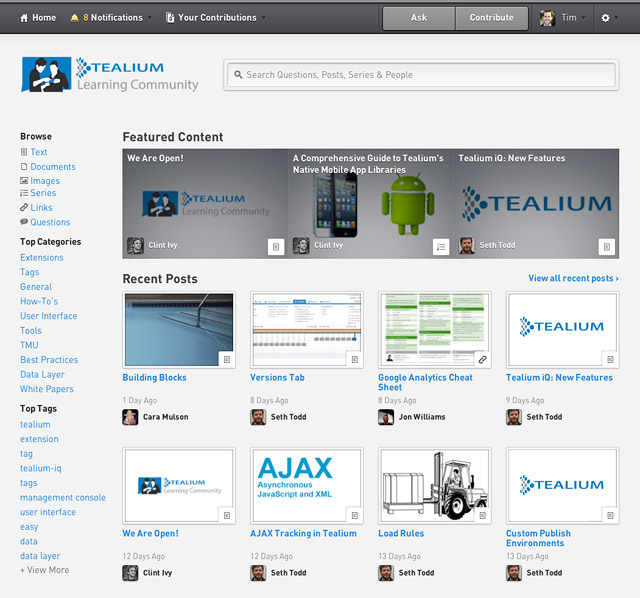Viewport: 640px width, 598px height.
Task: Click the Your Contributions document icon
Action: pyautogui.click(x=170, y=18)
